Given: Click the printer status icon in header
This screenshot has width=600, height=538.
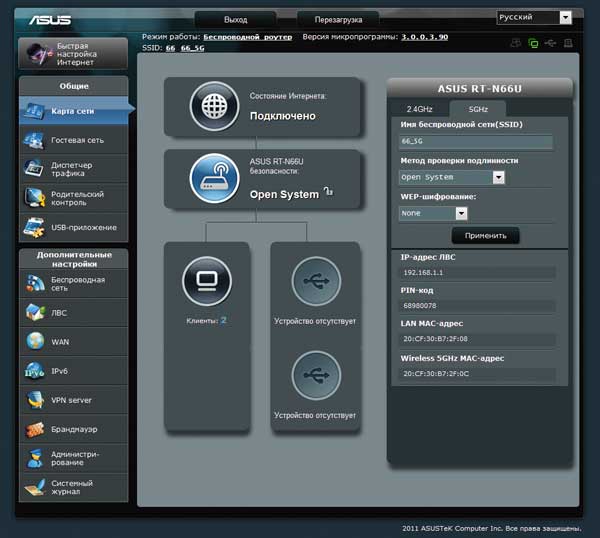Looking at the screenshot, I should (x=568, y=43).
